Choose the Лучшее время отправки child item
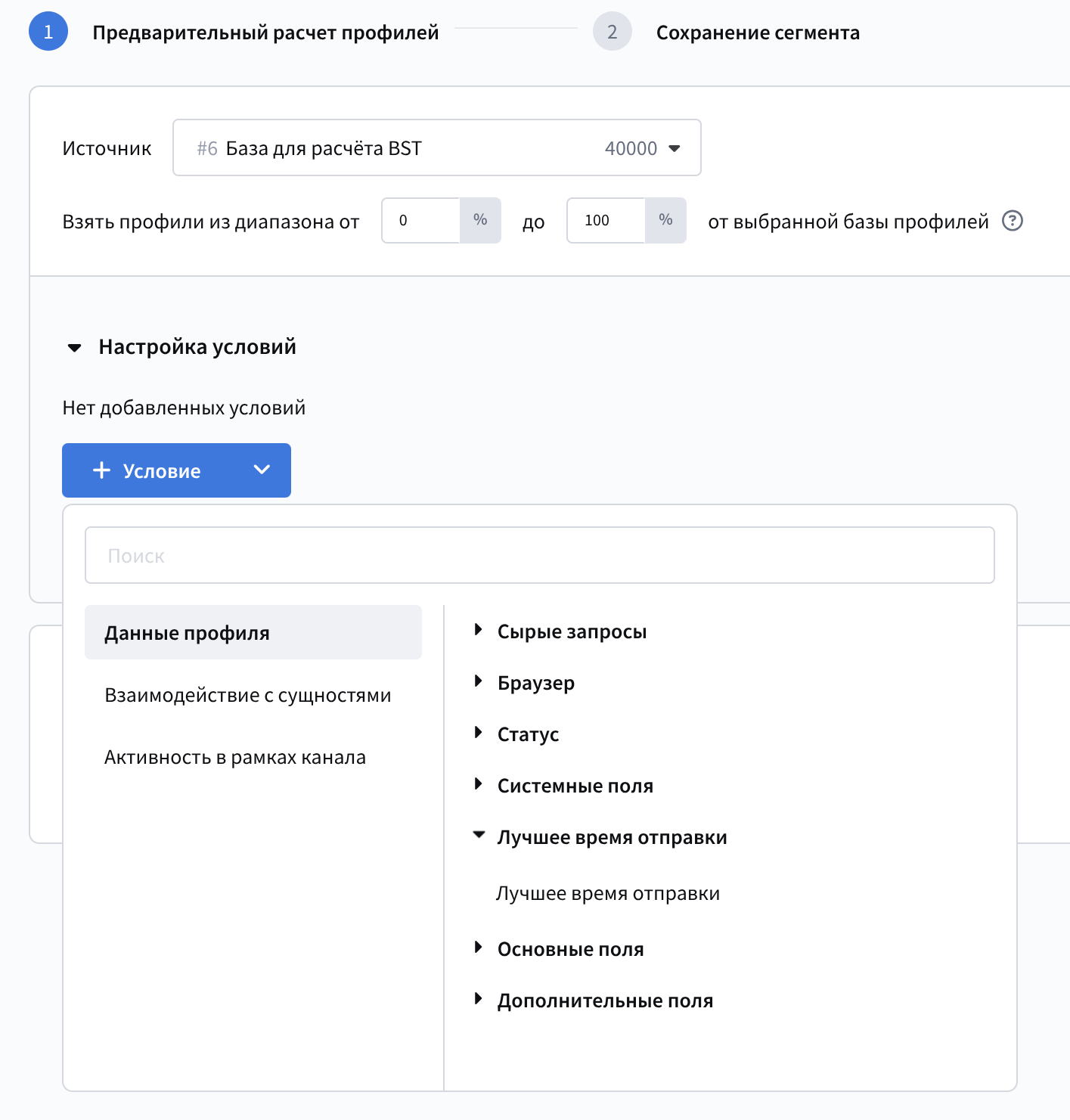 (607, 893)
